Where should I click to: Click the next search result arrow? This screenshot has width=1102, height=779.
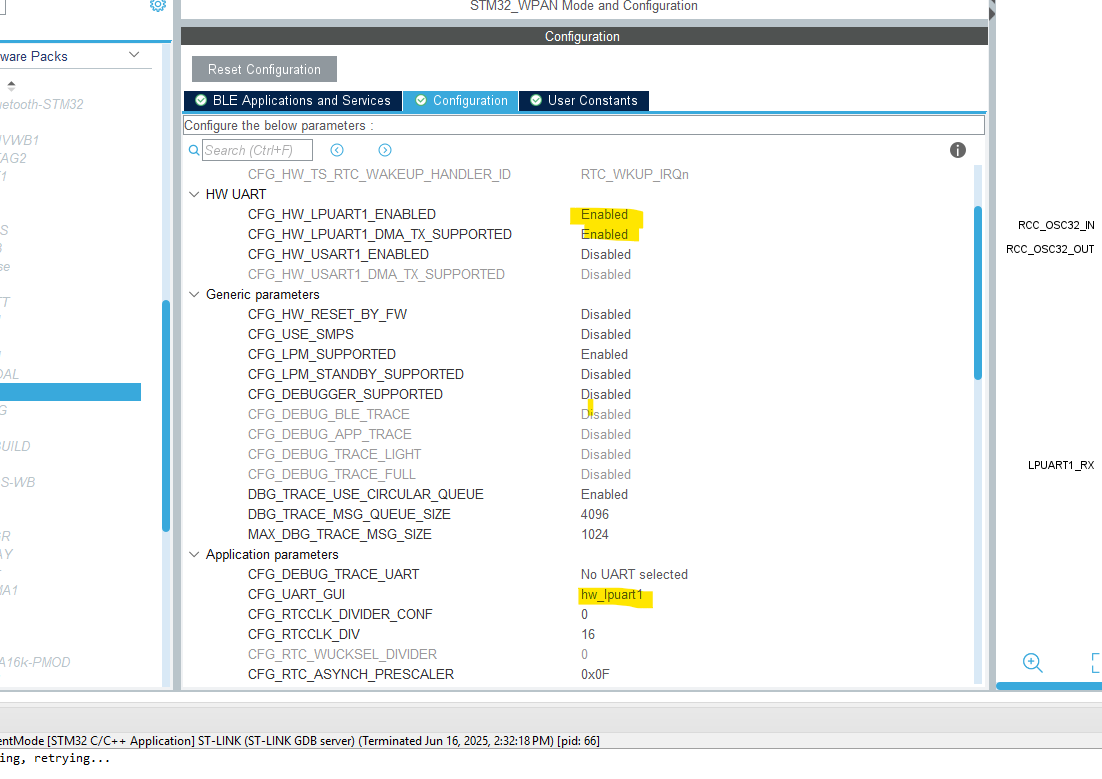tap(384, 149)
